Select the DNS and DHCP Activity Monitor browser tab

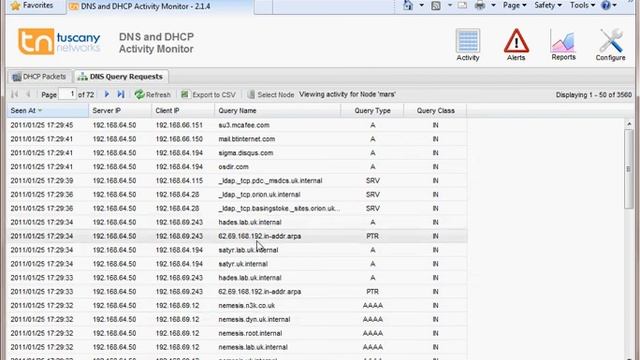pyautogui.click(x=159, y=7)
